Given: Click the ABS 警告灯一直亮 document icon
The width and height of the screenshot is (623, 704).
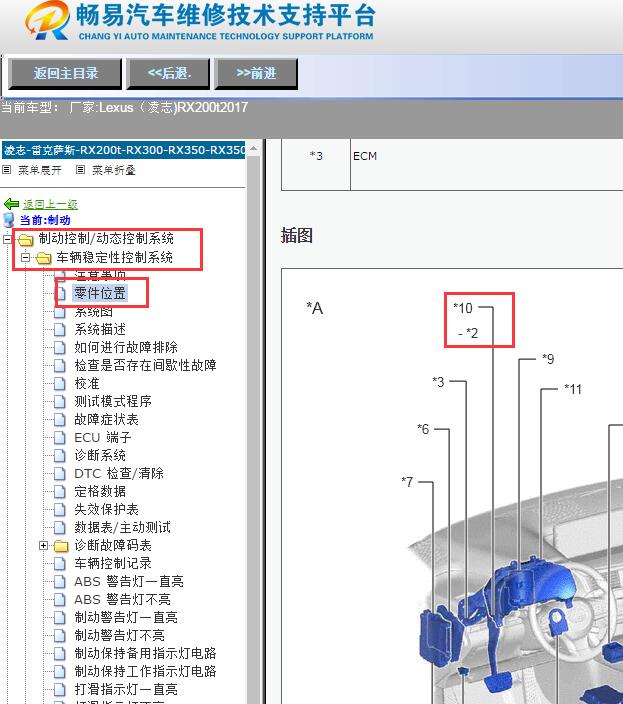Looking at the screenshot, I should [60, 582].
